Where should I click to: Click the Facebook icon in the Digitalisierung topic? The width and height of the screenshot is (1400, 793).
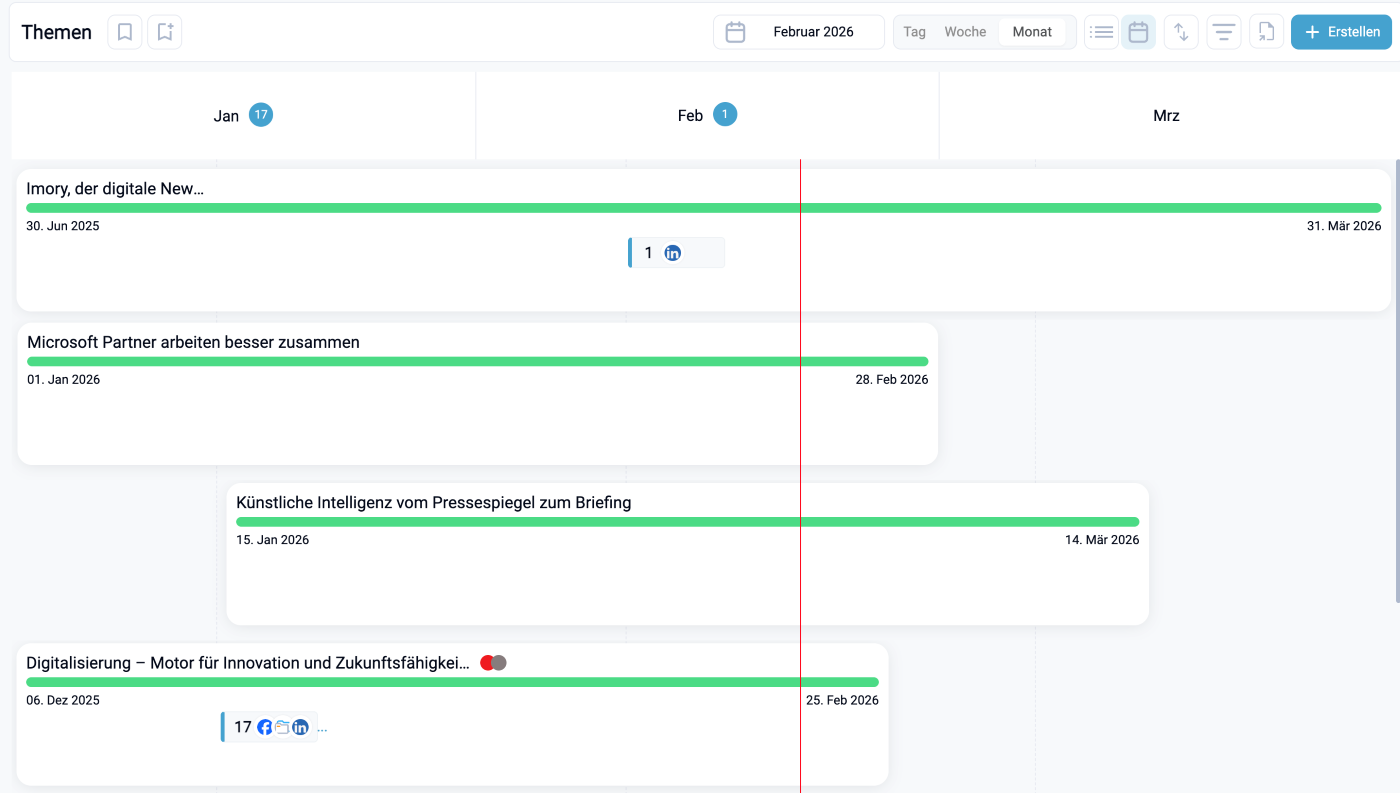click(x=265, y=727)
